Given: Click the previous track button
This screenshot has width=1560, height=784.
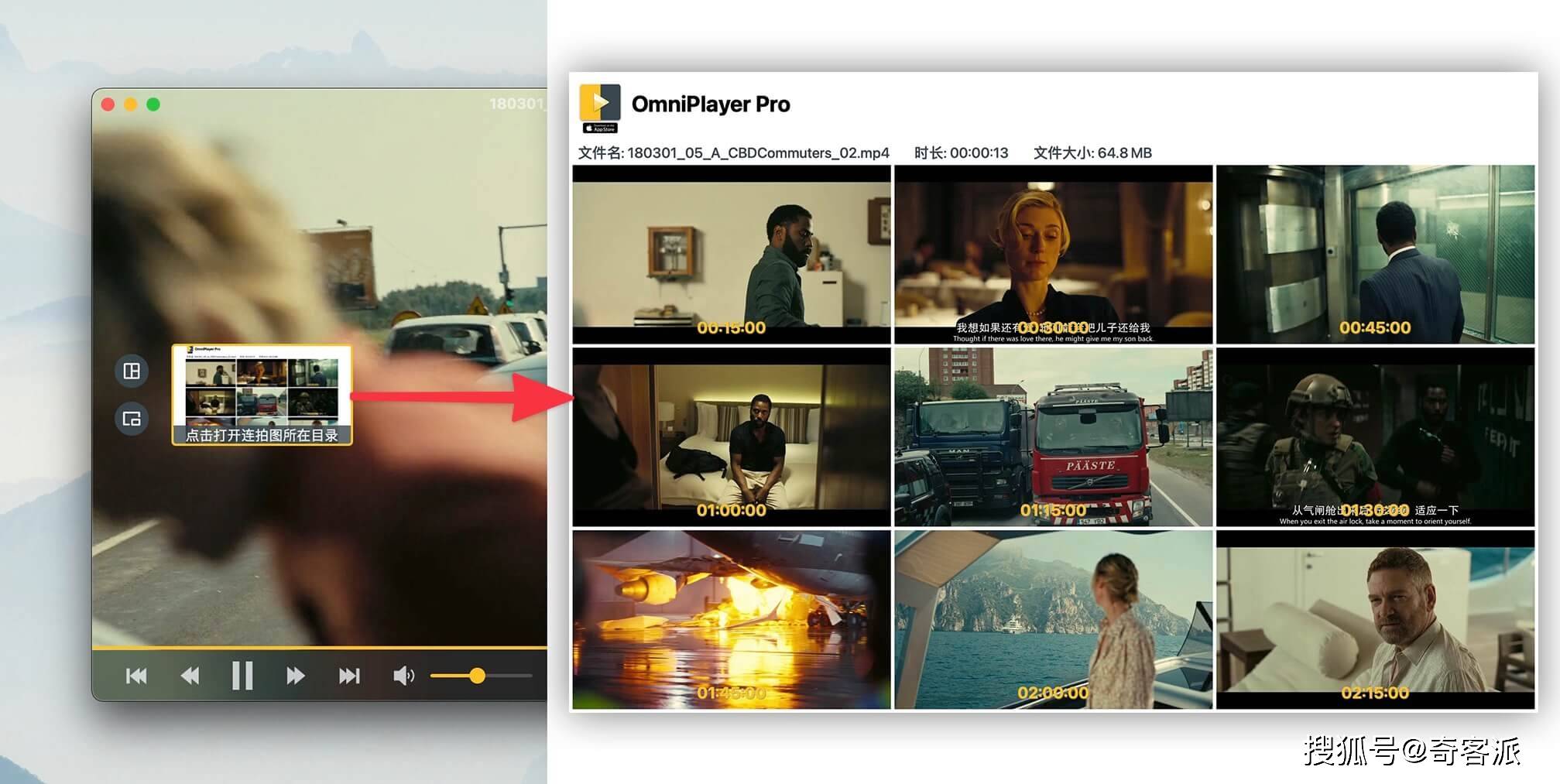Looking at the screenshot, I should (x=136, y=676).
